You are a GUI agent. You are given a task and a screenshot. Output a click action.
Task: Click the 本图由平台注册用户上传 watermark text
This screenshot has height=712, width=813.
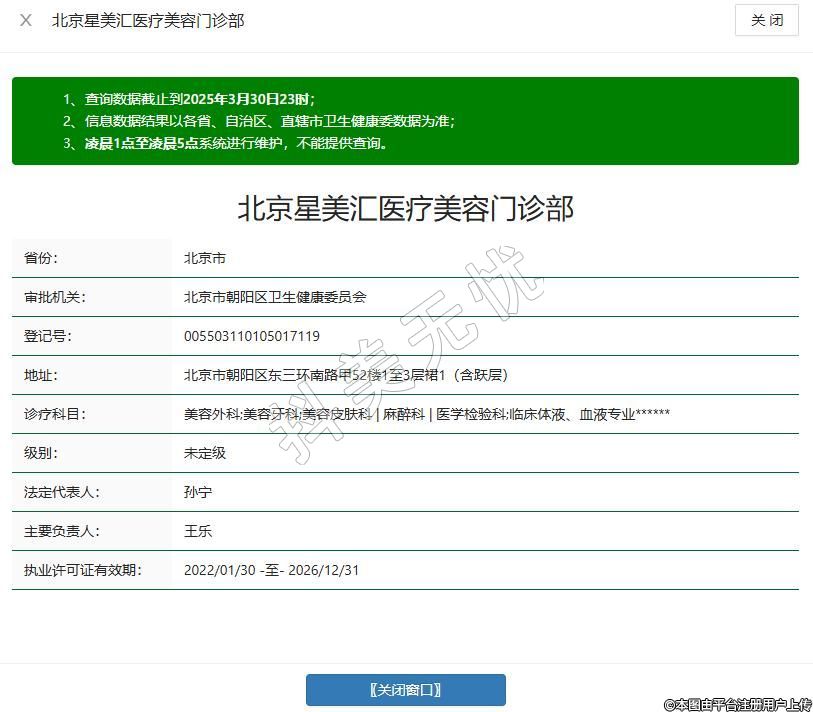pos(738,704)
